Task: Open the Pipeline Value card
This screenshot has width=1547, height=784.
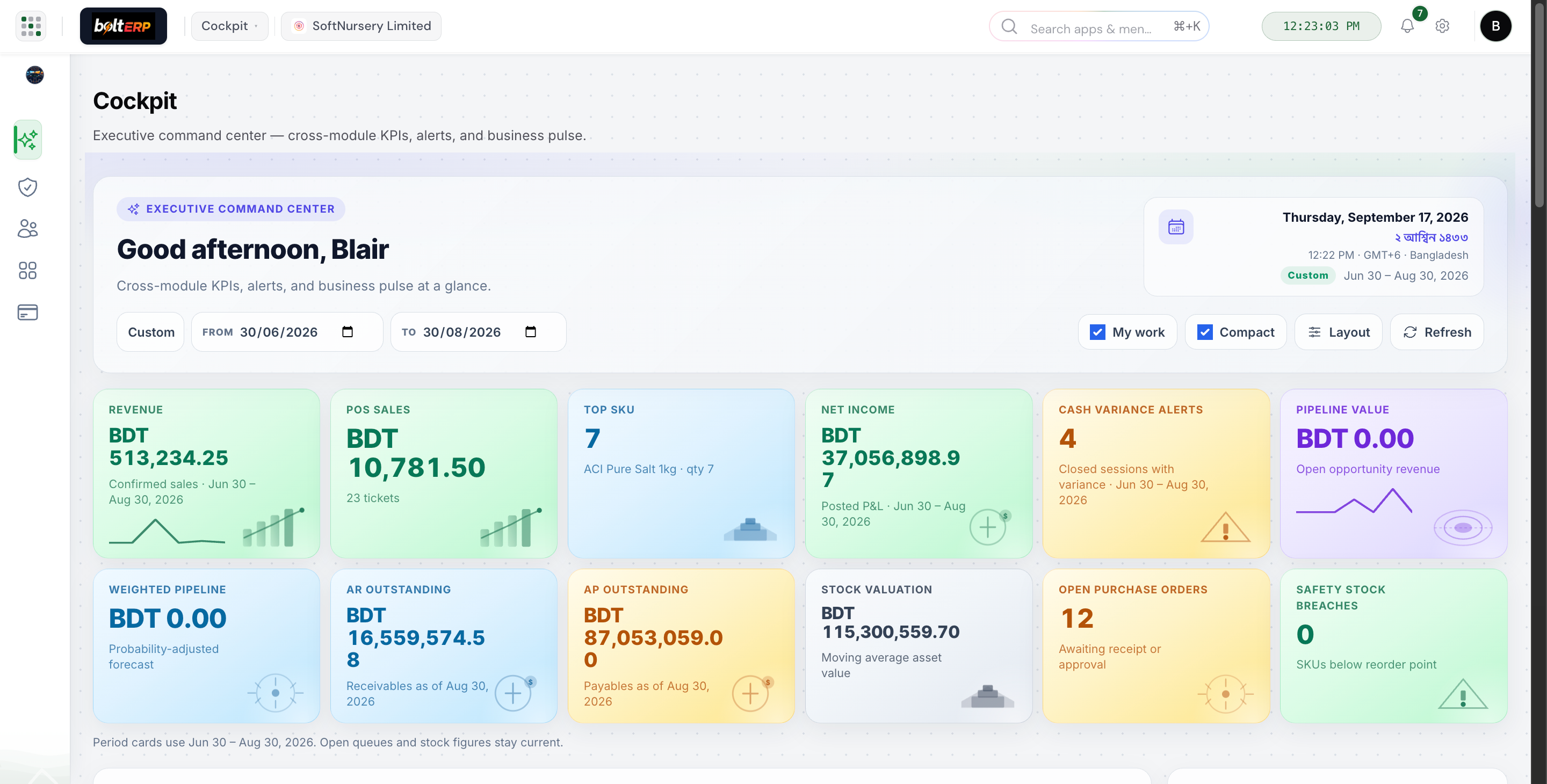Action: click(x=1393, y=474)
